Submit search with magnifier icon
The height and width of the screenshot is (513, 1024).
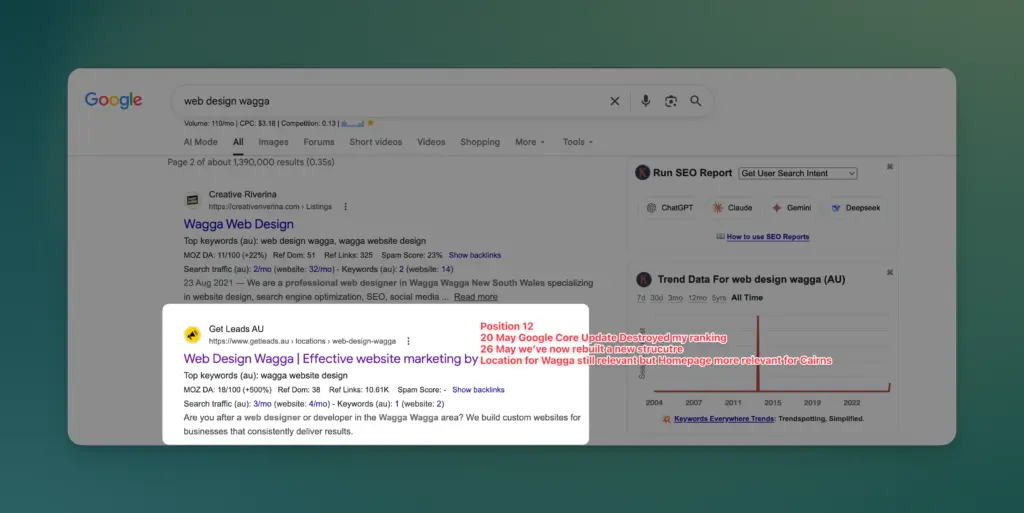coord(696,101)
